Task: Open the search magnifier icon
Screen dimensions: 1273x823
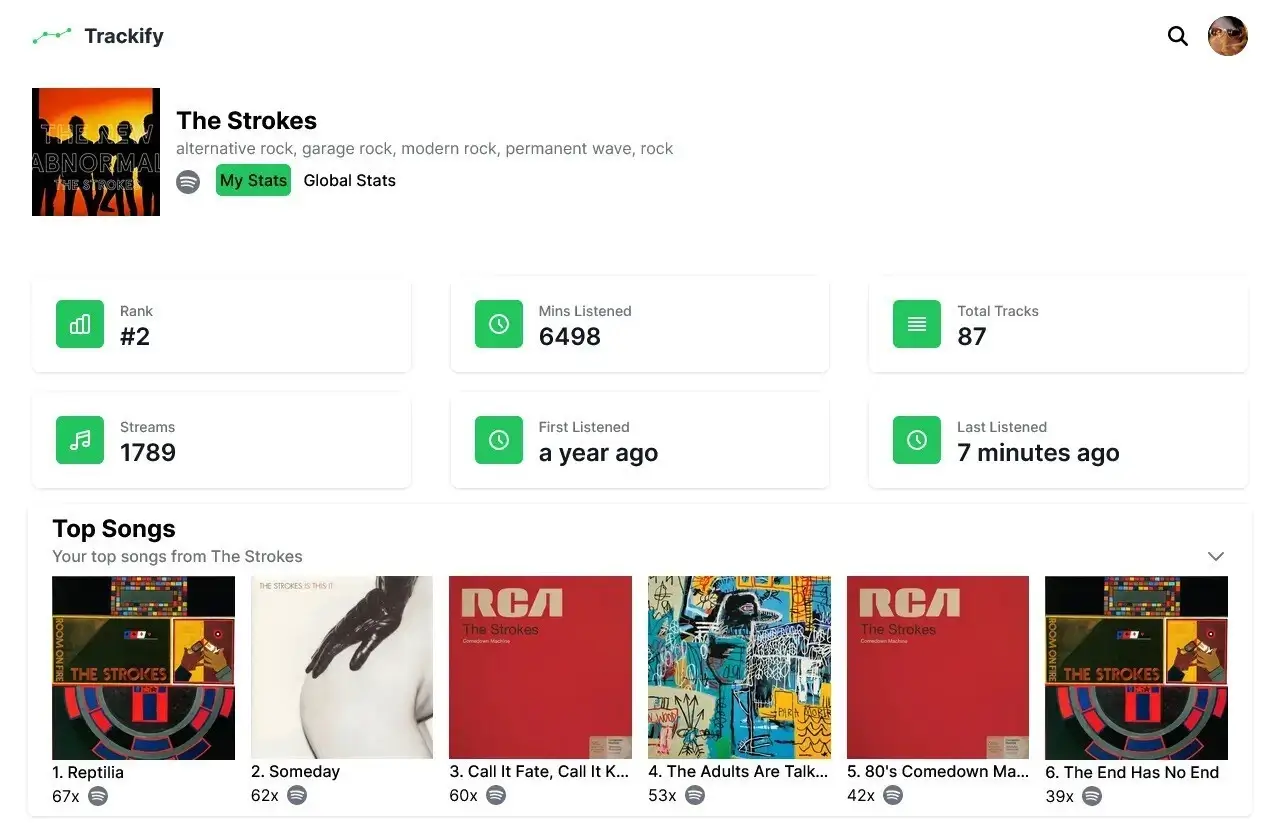Action: [1178, 36]
